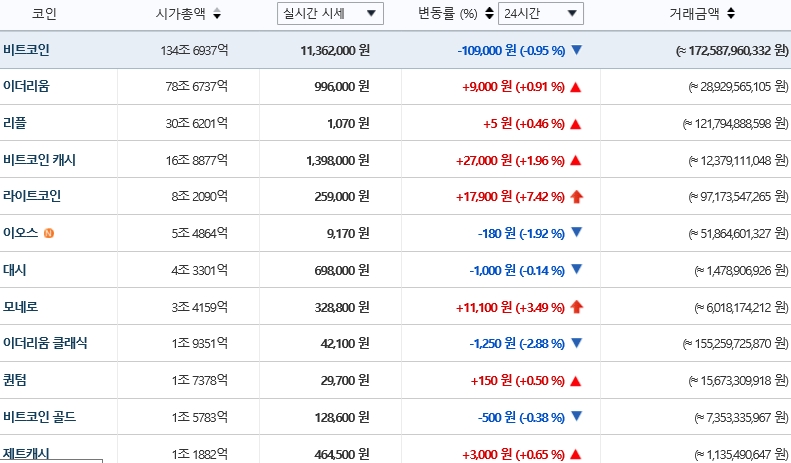Open 라이트코인 coin link
791x463 pixels.
(x=32, y=196)
